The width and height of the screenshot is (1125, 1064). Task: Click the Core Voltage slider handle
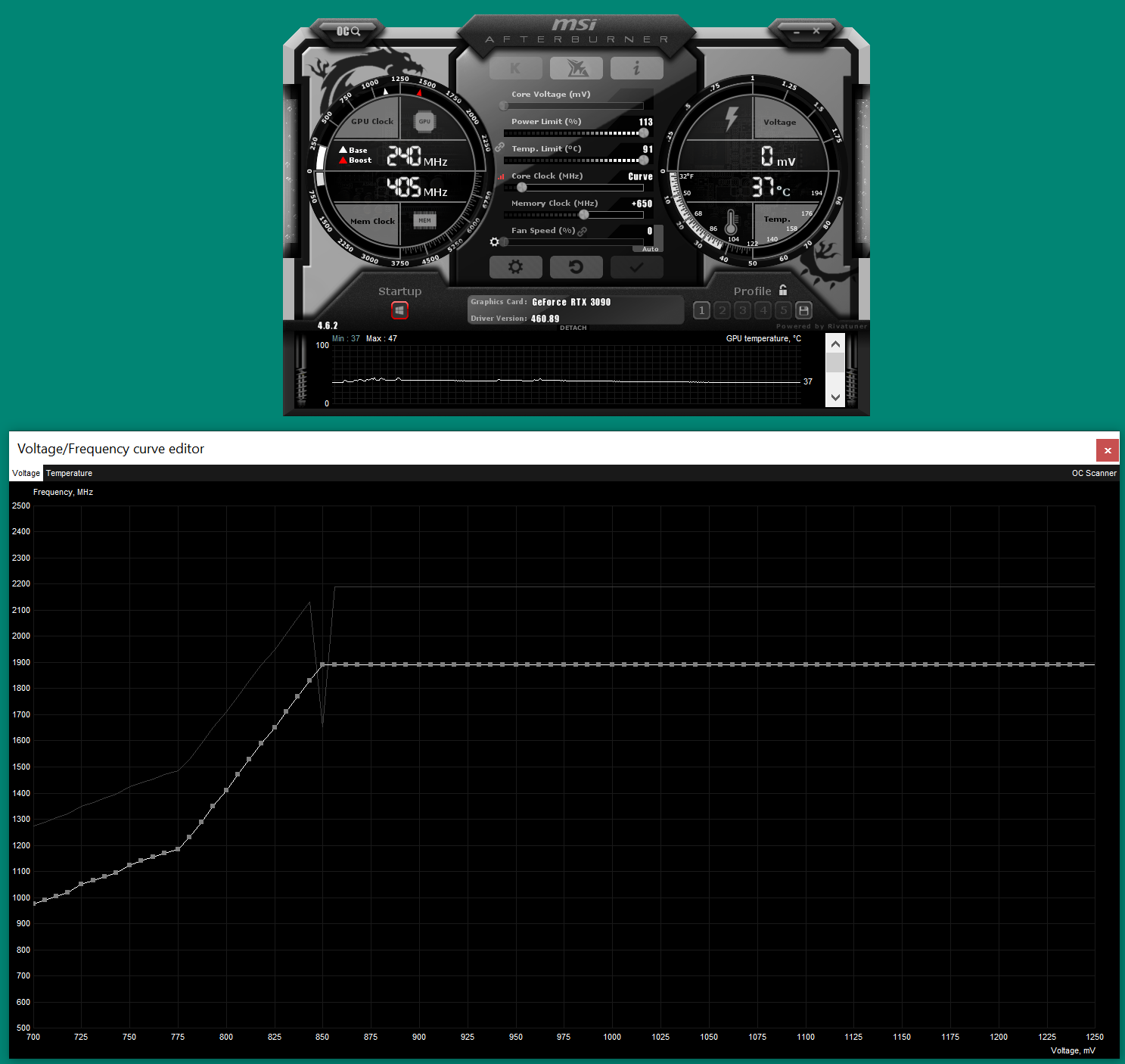coord(504,106)
